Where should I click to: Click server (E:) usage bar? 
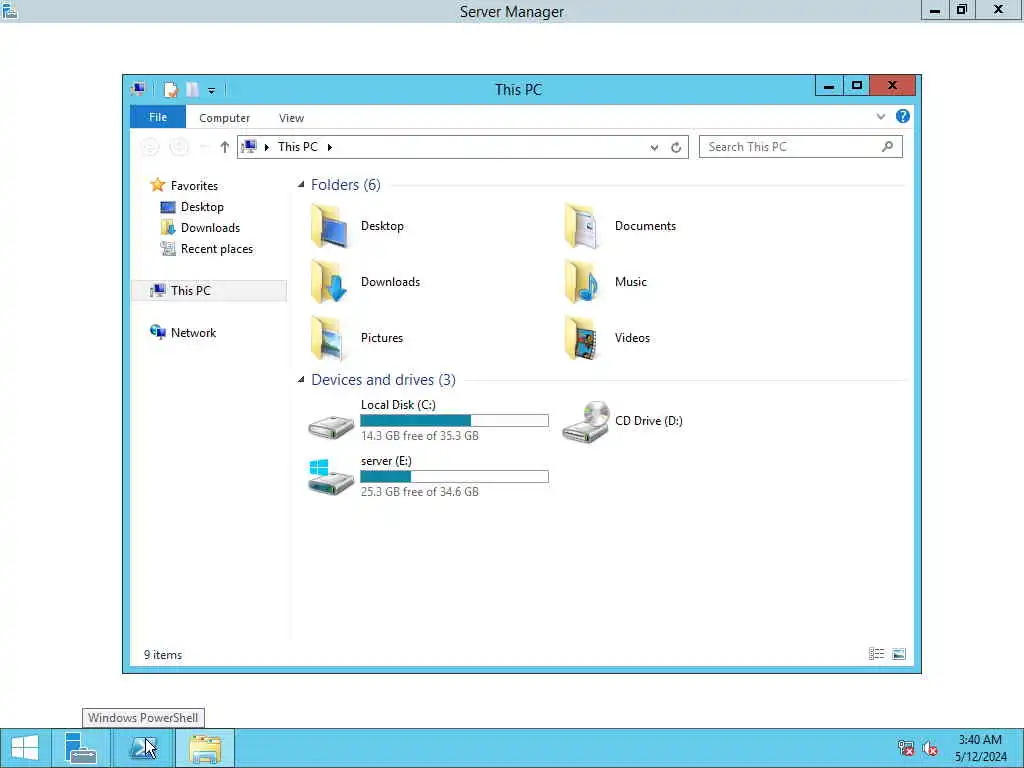point(455,477)
